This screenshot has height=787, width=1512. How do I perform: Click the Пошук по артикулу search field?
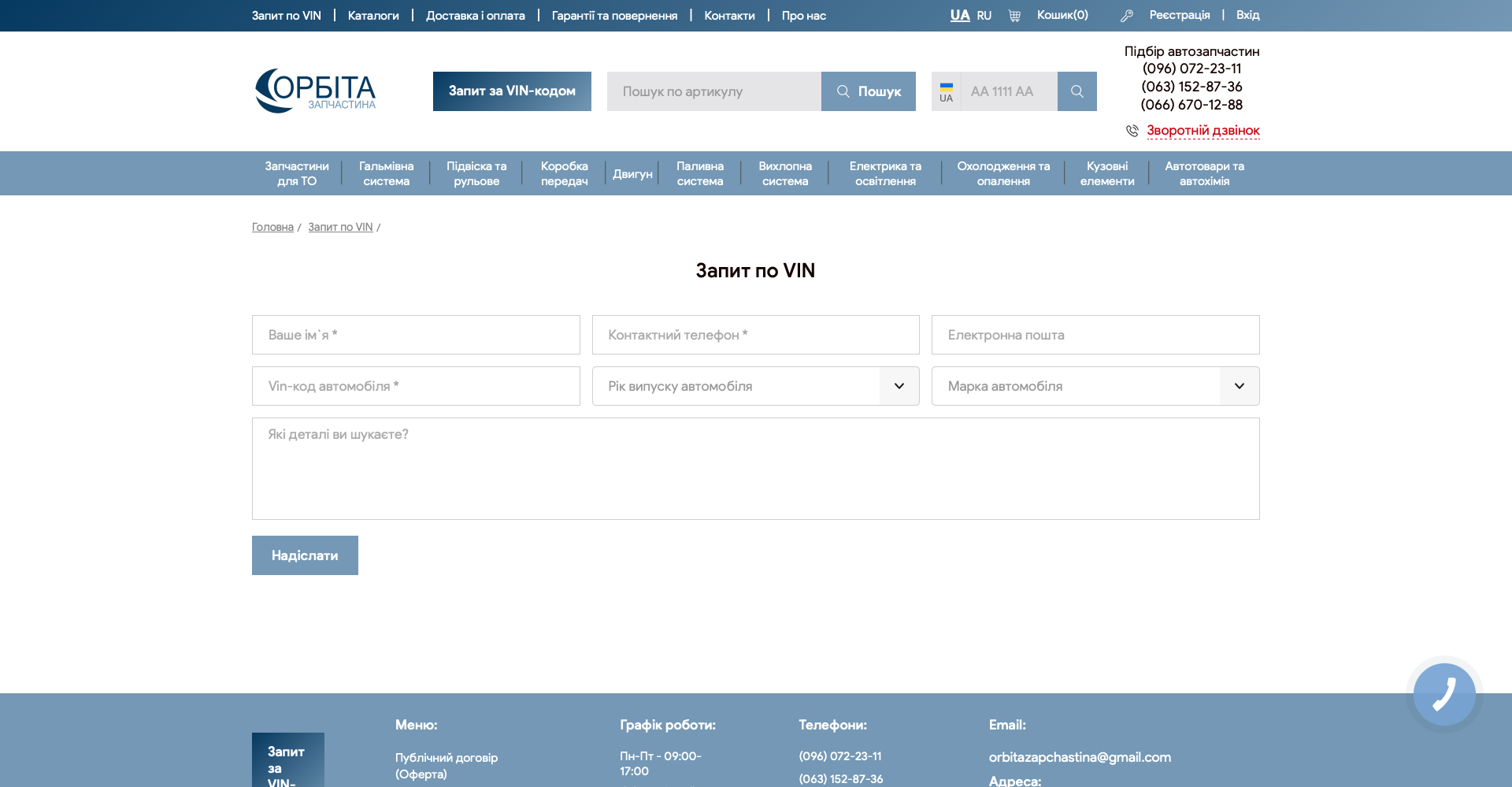(x=714, y=91)
